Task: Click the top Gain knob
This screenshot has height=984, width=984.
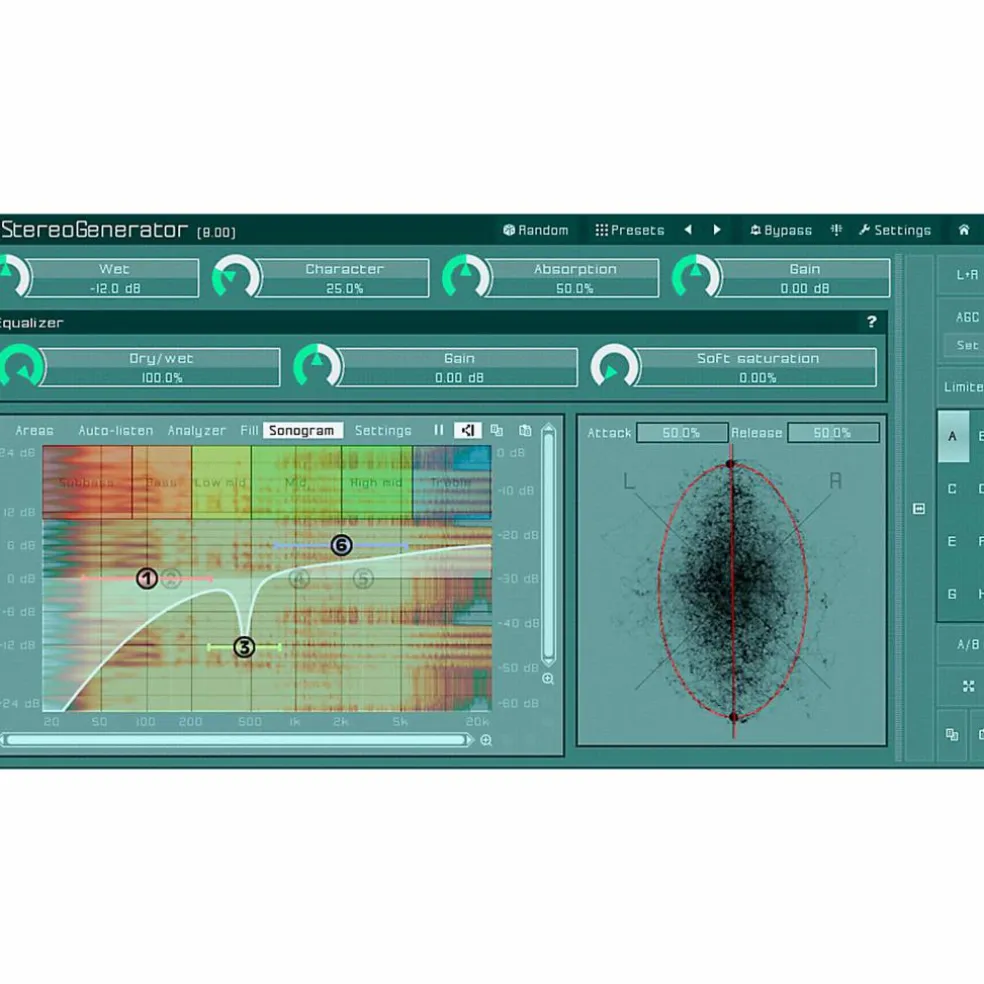Action: tap(695, 277)
